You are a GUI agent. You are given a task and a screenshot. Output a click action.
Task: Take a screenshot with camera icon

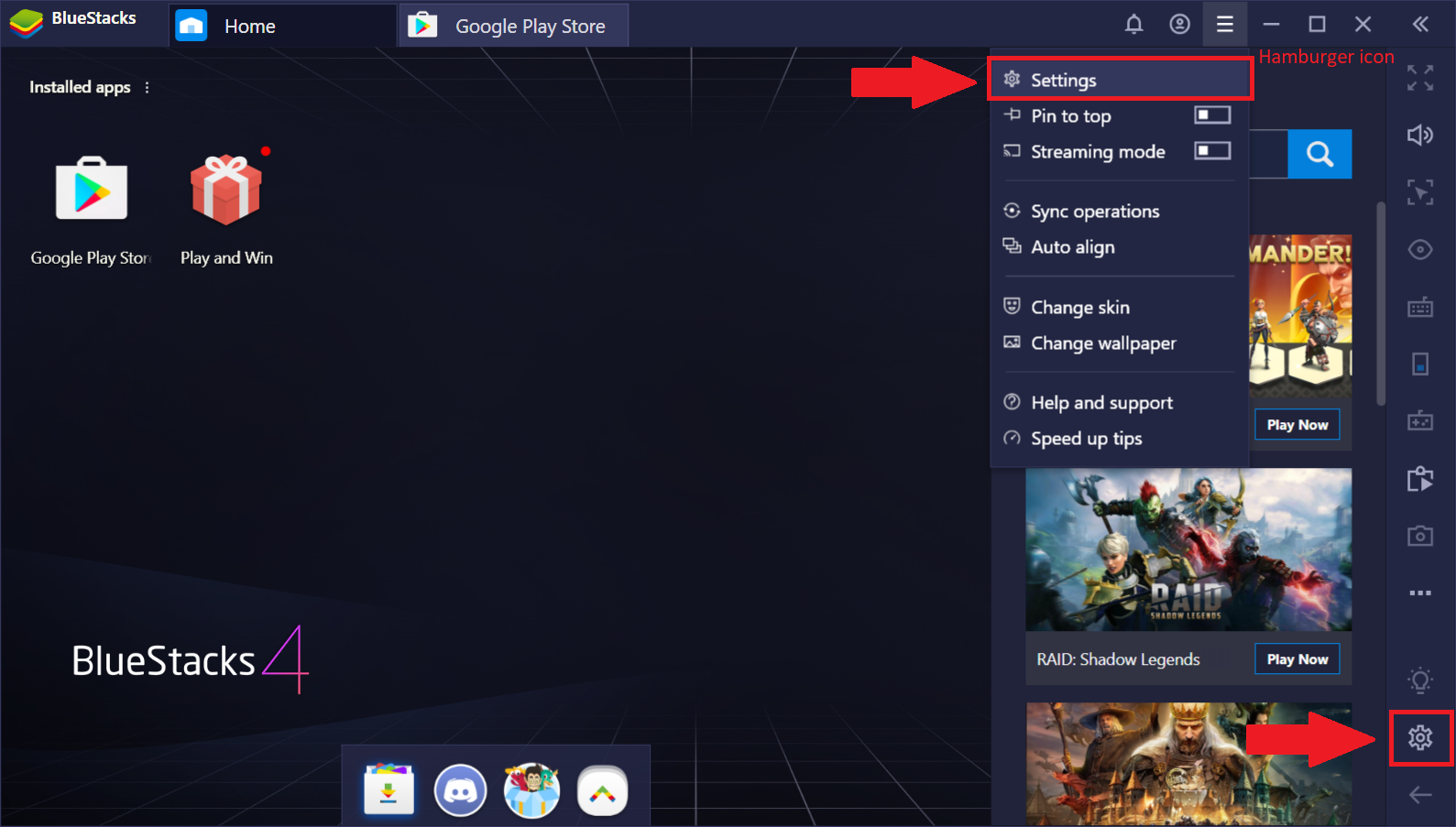click(x=1419, y=536)
